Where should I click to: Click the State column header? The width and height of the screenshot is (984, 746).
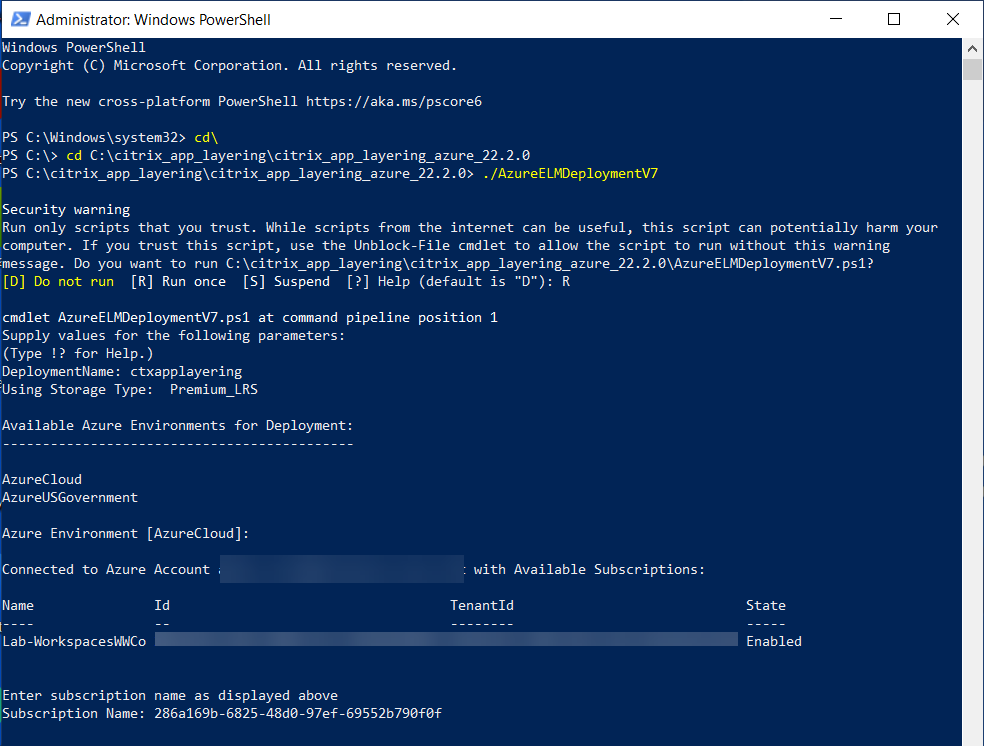(x=766, y=605)
